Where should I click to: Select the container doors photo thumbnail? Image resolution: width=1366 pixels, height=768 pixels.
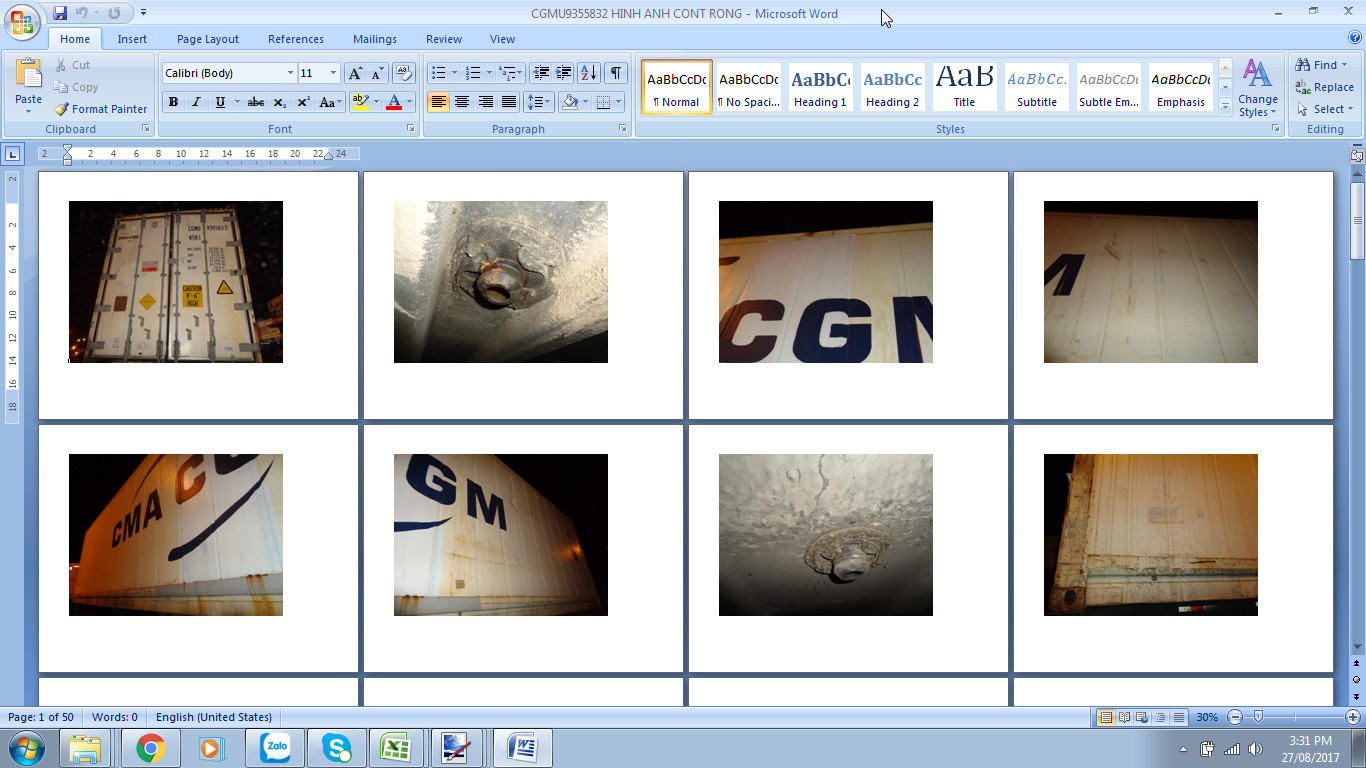click(176, 282)
